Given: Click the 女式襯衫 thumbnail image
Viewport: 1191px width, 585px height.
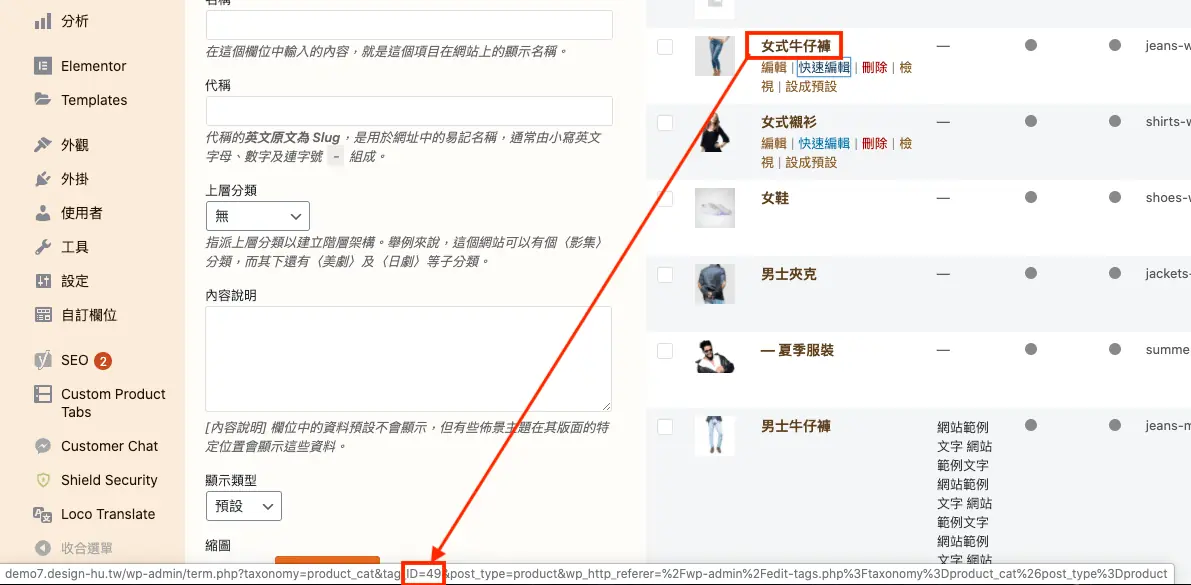Looking at the screenshot, I should [x=715, y=132].
